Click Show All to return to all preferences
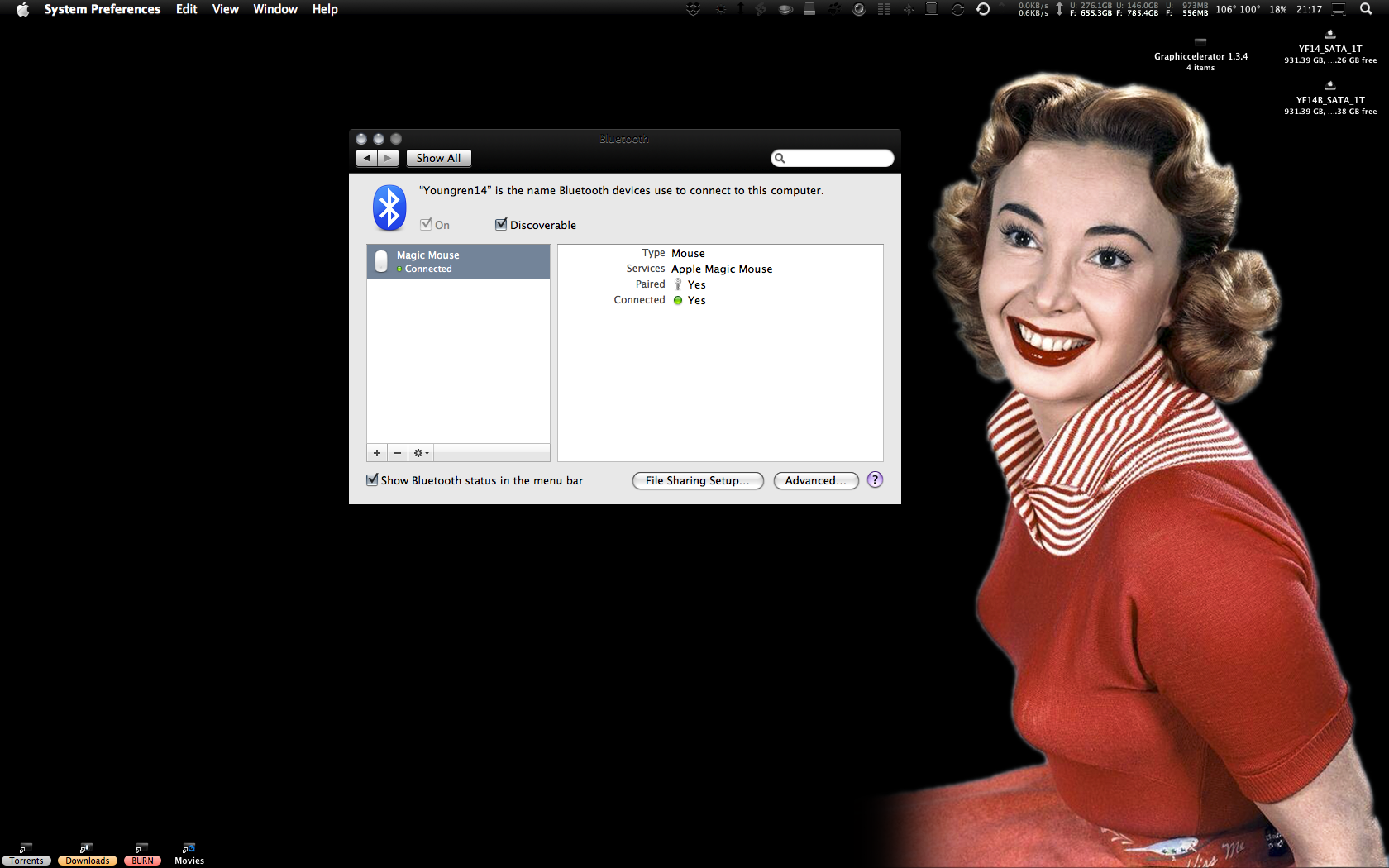1389x868 pixels. coord(438,158)
